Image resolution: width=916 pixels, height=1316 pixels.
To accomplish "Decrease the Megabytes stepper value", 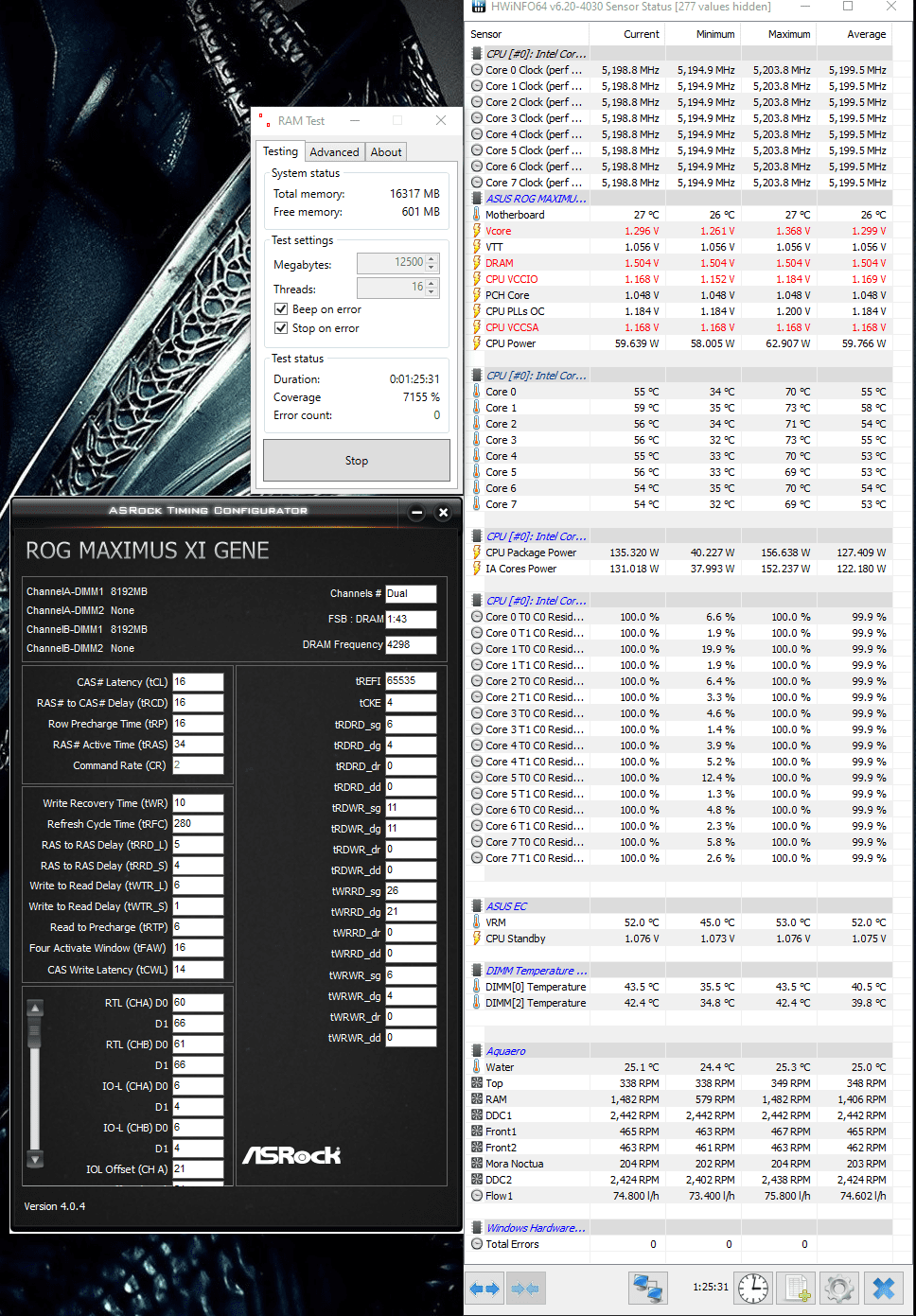I will click(432, 268).
